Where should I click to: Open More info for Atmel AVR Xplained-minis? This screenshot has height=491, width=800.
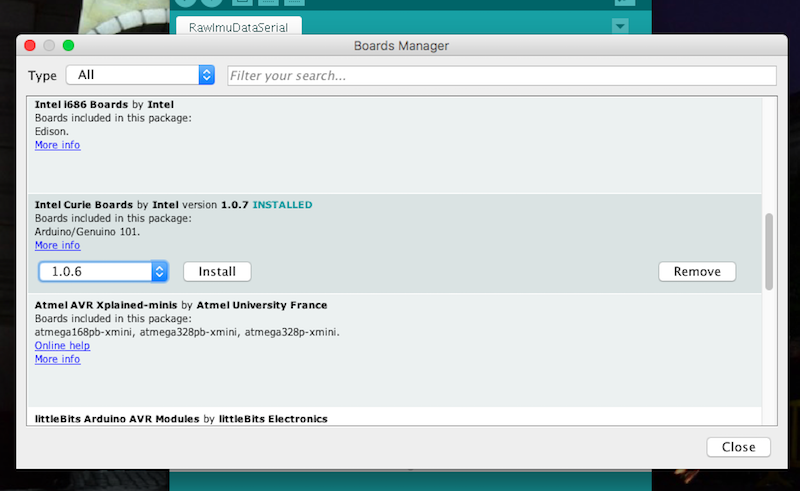point(57,359)
